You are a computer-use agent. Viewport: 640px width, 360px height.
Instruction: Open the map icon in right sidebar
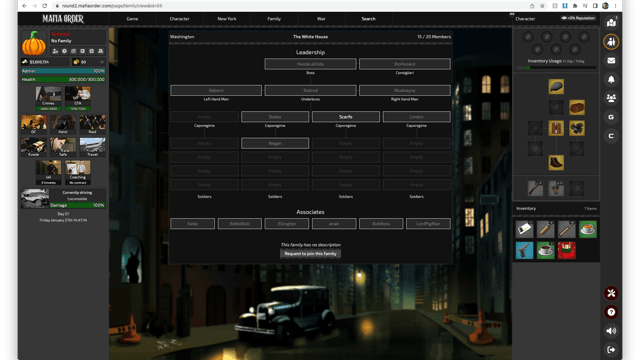pos(611,23)
